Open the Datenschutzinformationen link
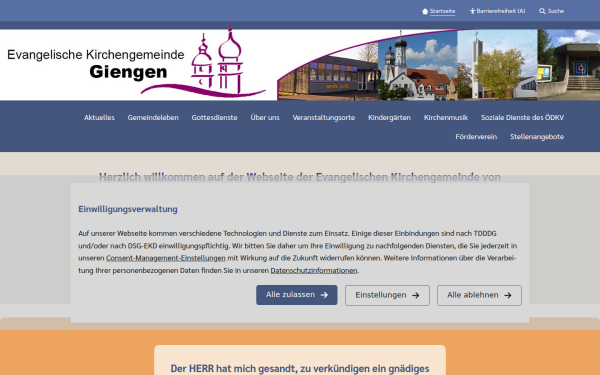The image size is (600, 375). [314, 271]
